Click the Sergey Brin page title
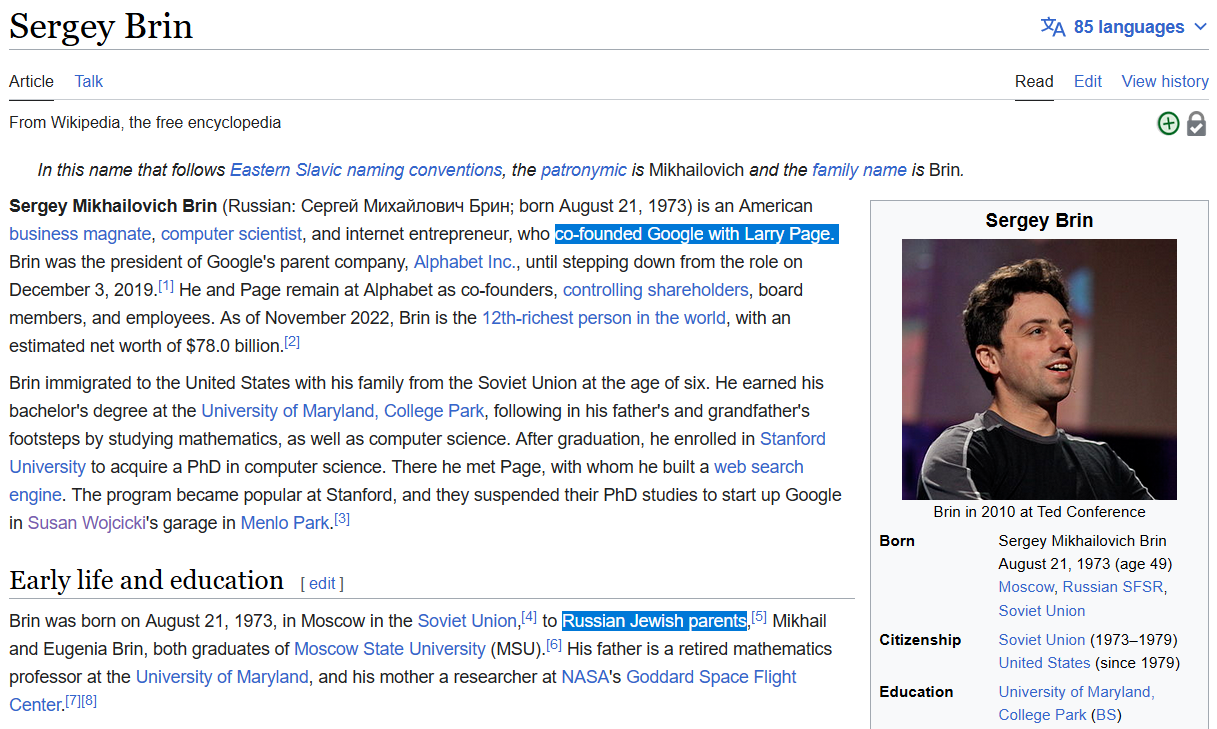 click(101, 26)
